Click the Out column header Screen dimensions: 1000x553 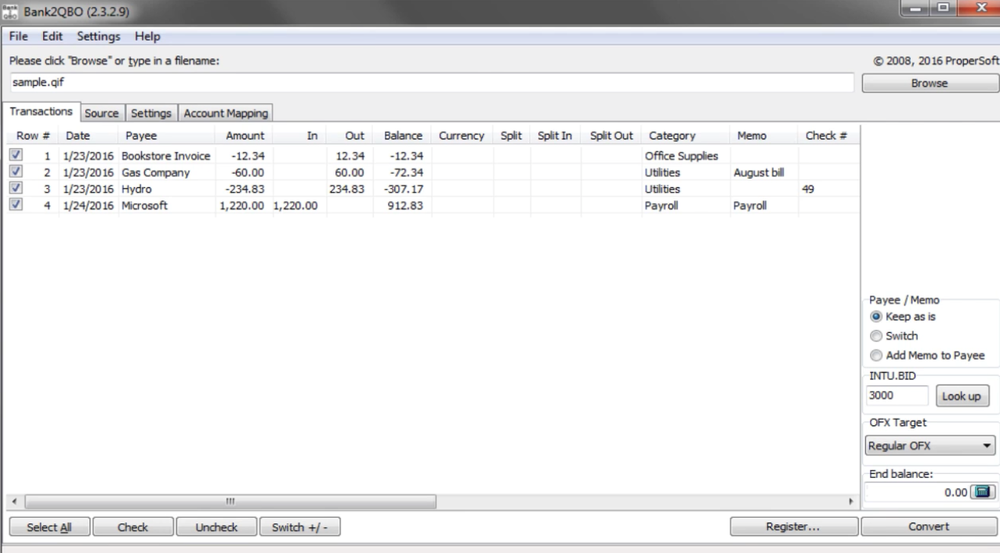tap(349, 135)
